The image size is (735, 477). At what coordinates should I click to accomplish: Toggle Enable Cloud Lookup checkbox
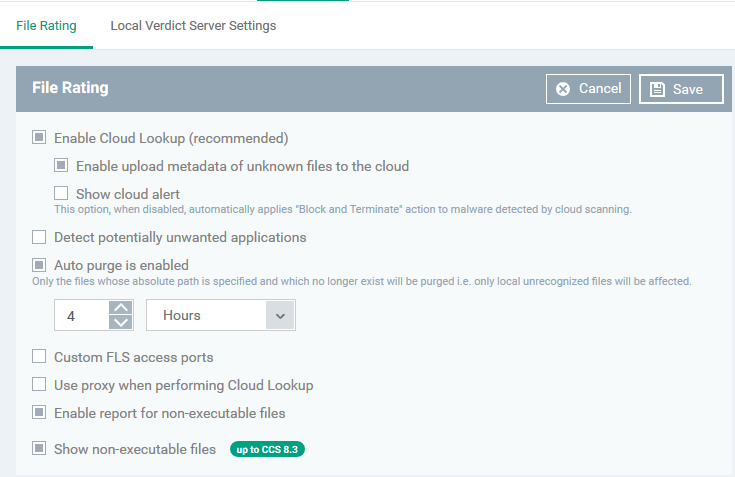point(39,137)
